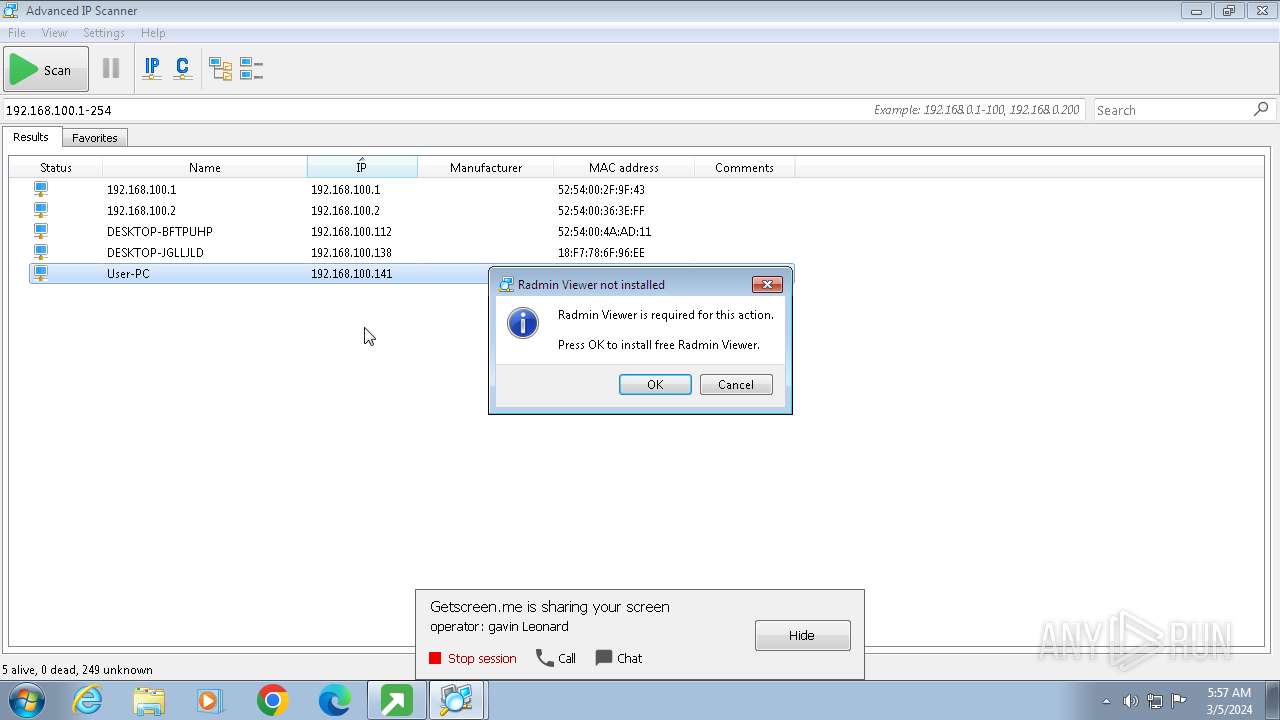
Task: Click the Action Center flag tray icon
Action: click(x=1179, y=701)
